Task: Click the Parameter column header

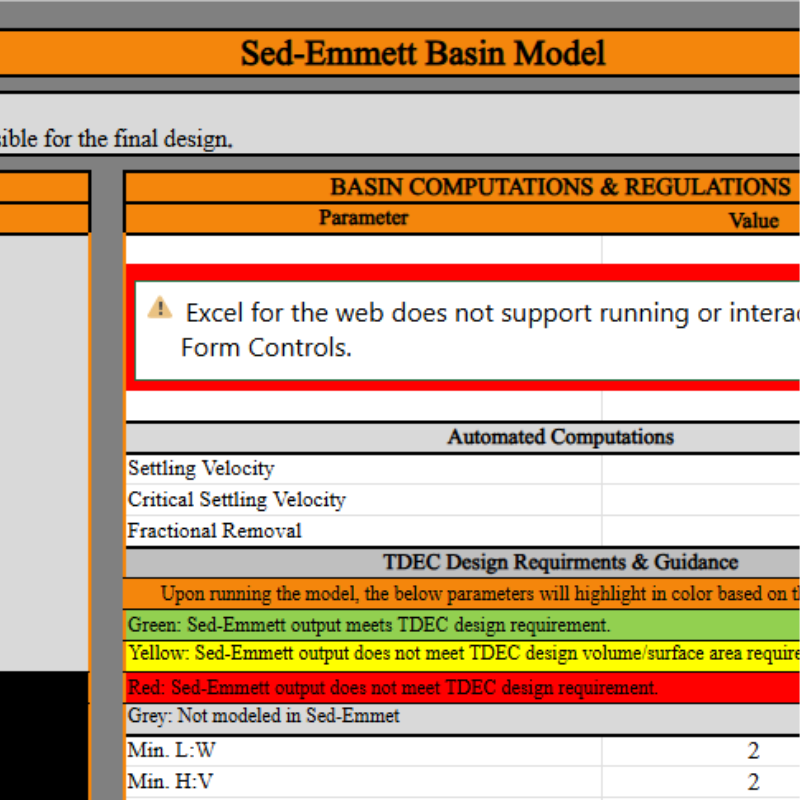Action: 363,218
